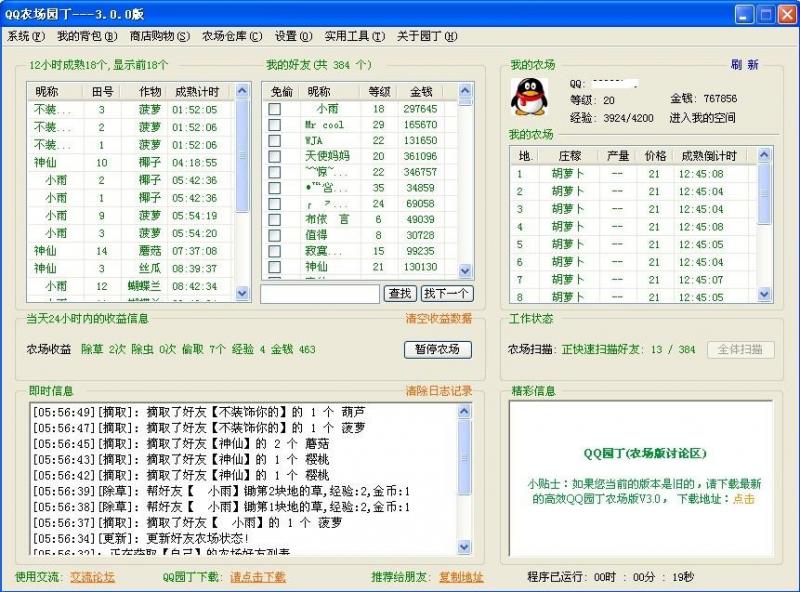Check the 免偷 box for Mr cool
Image resolution: width=800 pixels, height=592 pixels.
tap(274, 125)
